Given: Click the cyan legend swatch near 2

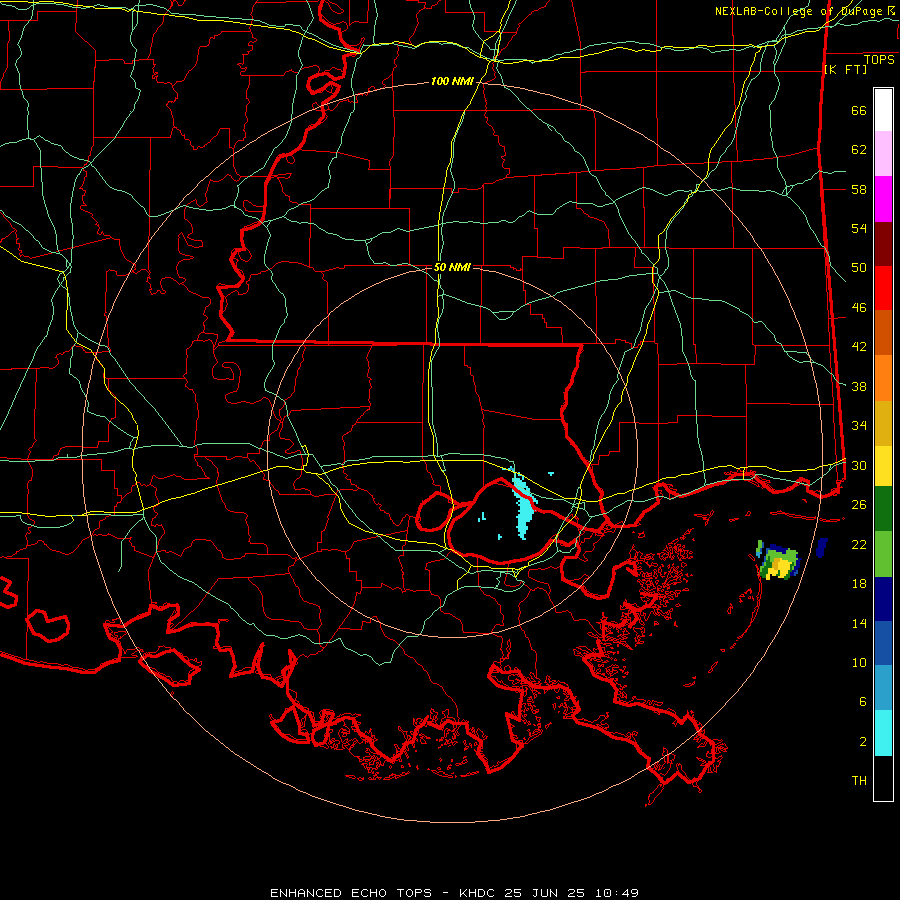Looking at the screenshot, I should click(x=883, y=733).
